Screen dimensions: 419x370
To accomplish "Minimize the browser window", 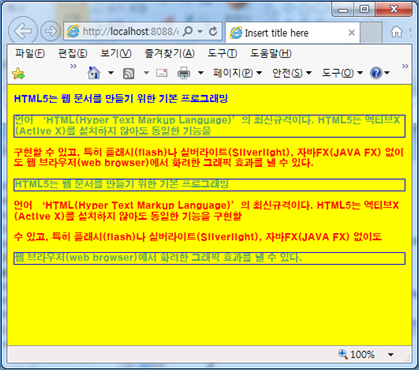I will point(343,9).
